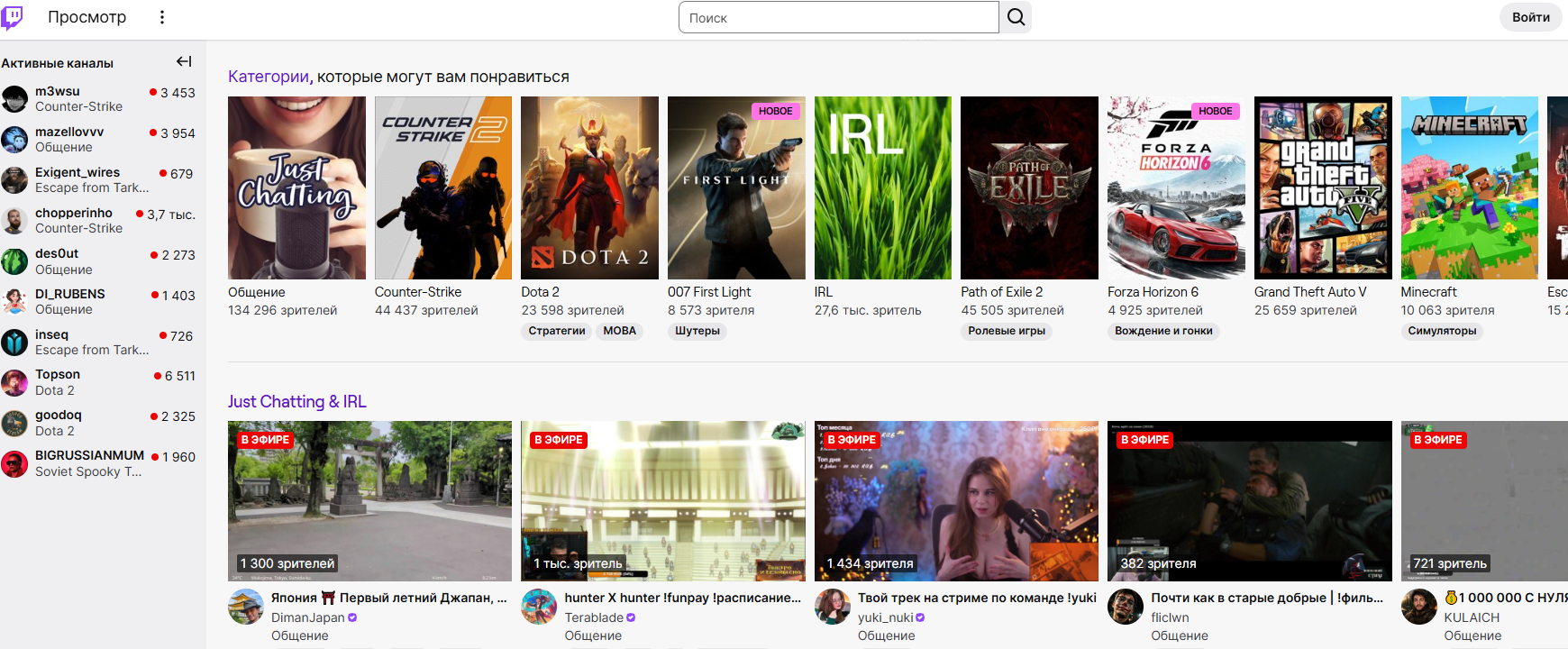Click DimanJapan streamer avatar

point(246,607)
